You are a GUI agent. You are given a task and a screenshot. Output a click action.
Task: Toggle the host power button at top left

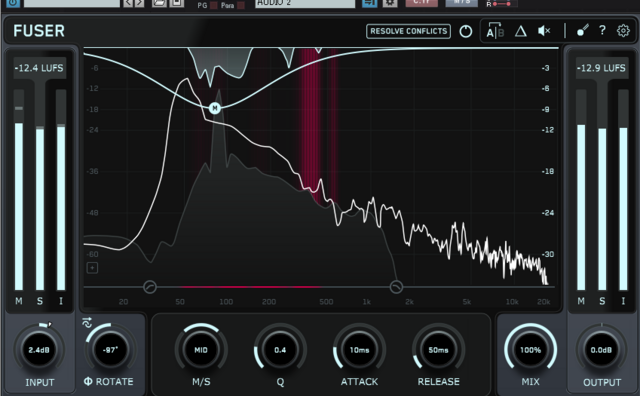coord(13,3)
